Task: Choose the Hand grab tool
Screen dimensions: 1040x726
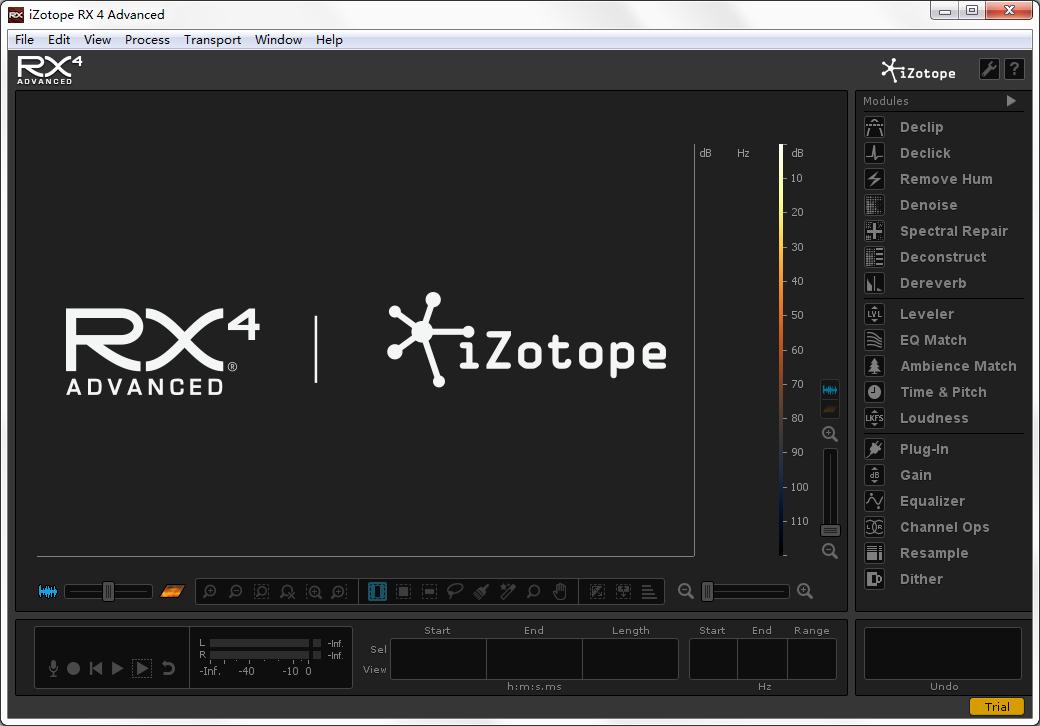Action: pos(560,591)
